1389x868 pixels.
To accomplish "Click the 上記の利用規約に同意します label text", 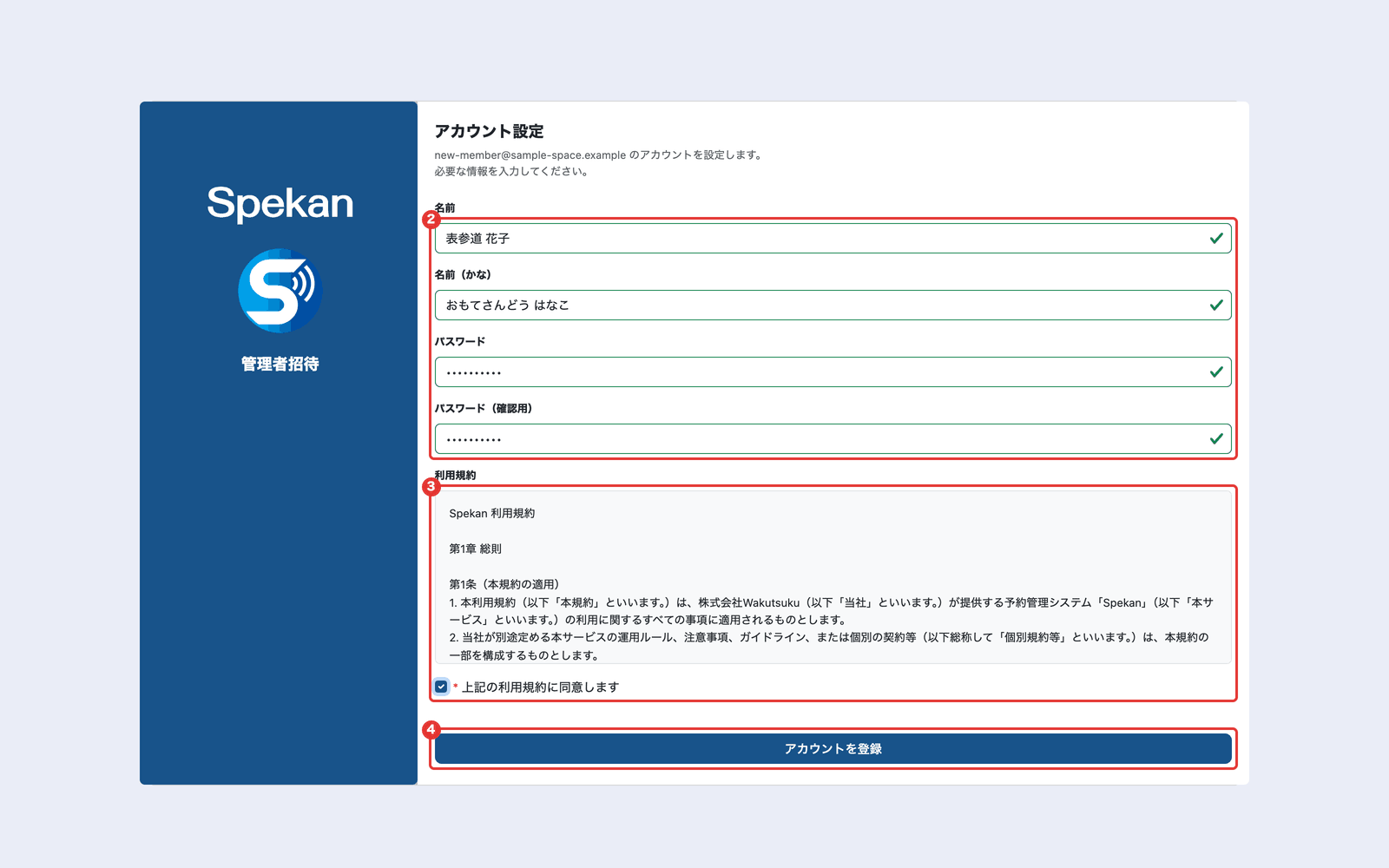I will pos(540,687).
